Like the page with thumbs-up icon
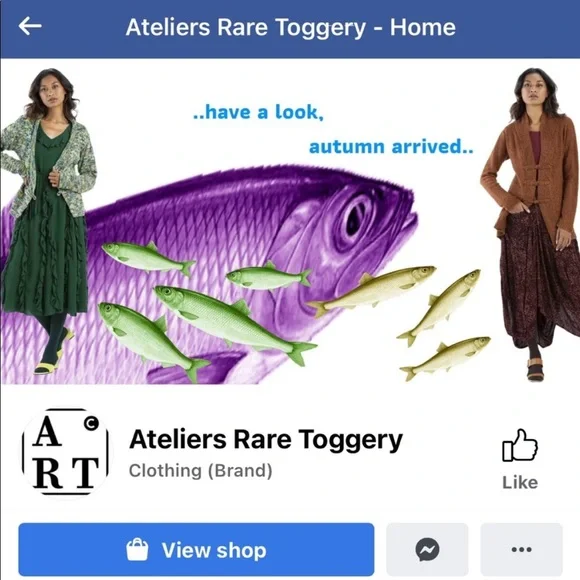This screenshot has height=580, width=580. 520,445
